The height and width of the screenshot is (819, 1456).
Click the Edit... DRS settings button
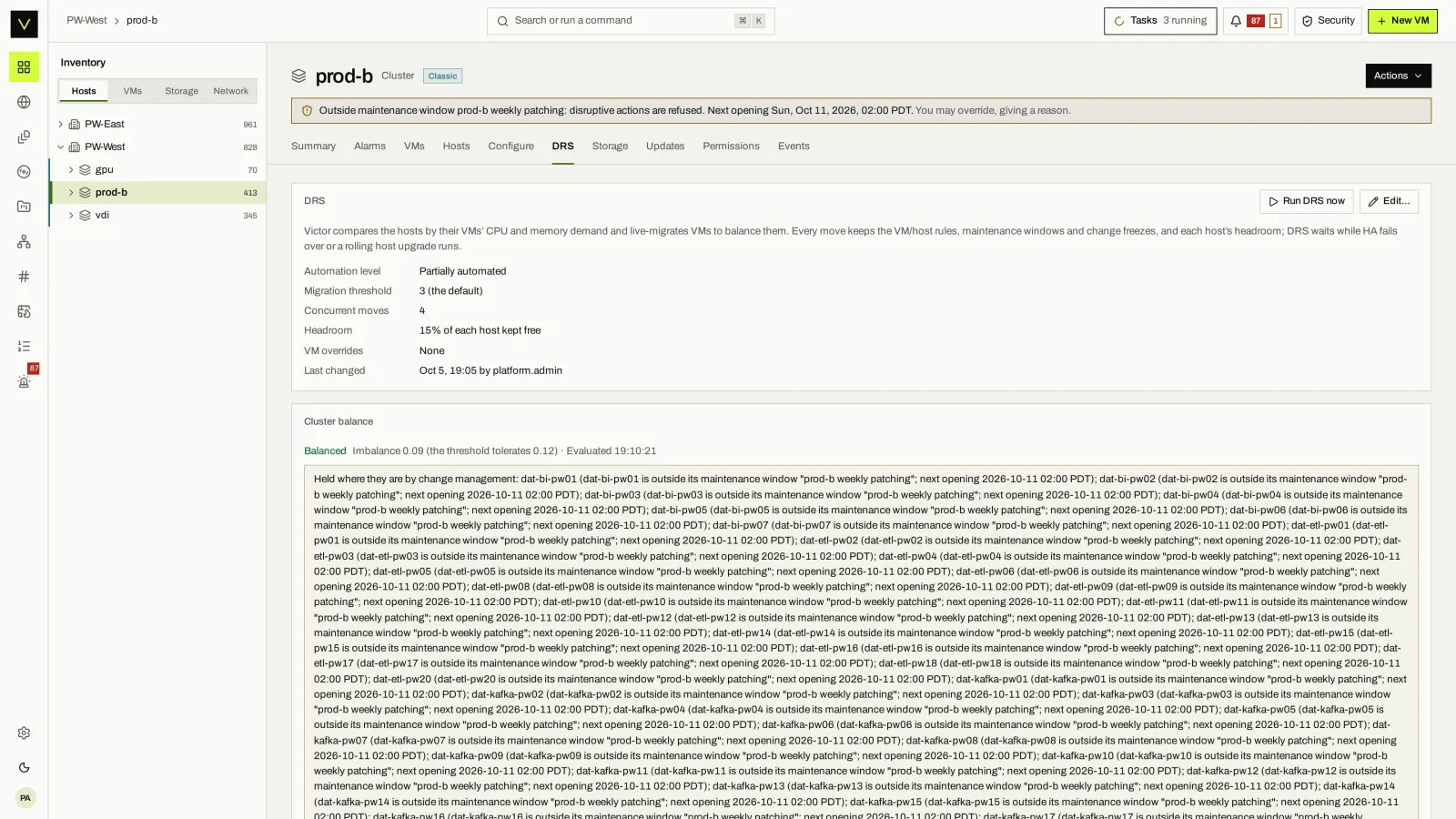(1389, 201)
